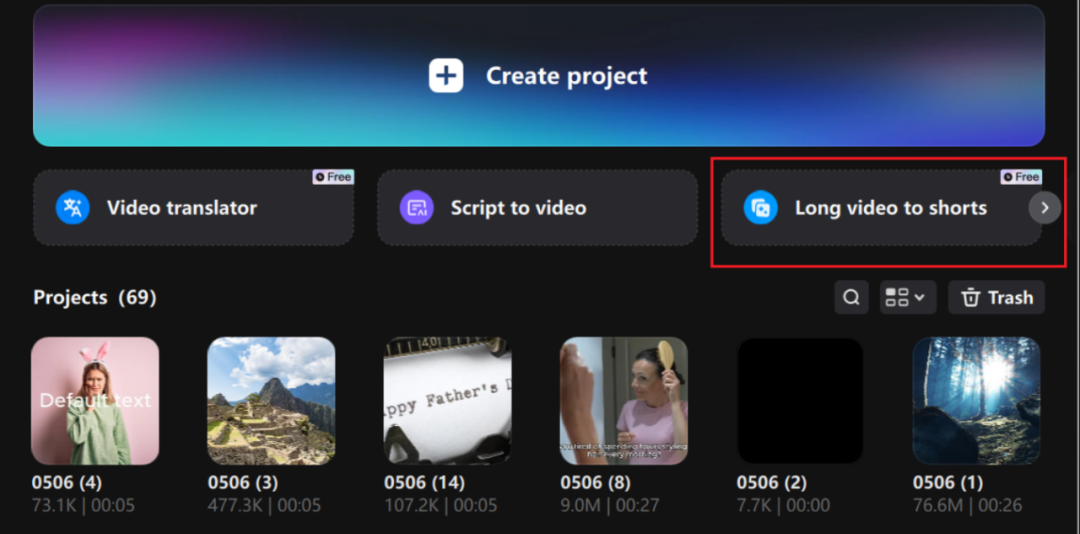Open the Trash folder

[996, 297]
